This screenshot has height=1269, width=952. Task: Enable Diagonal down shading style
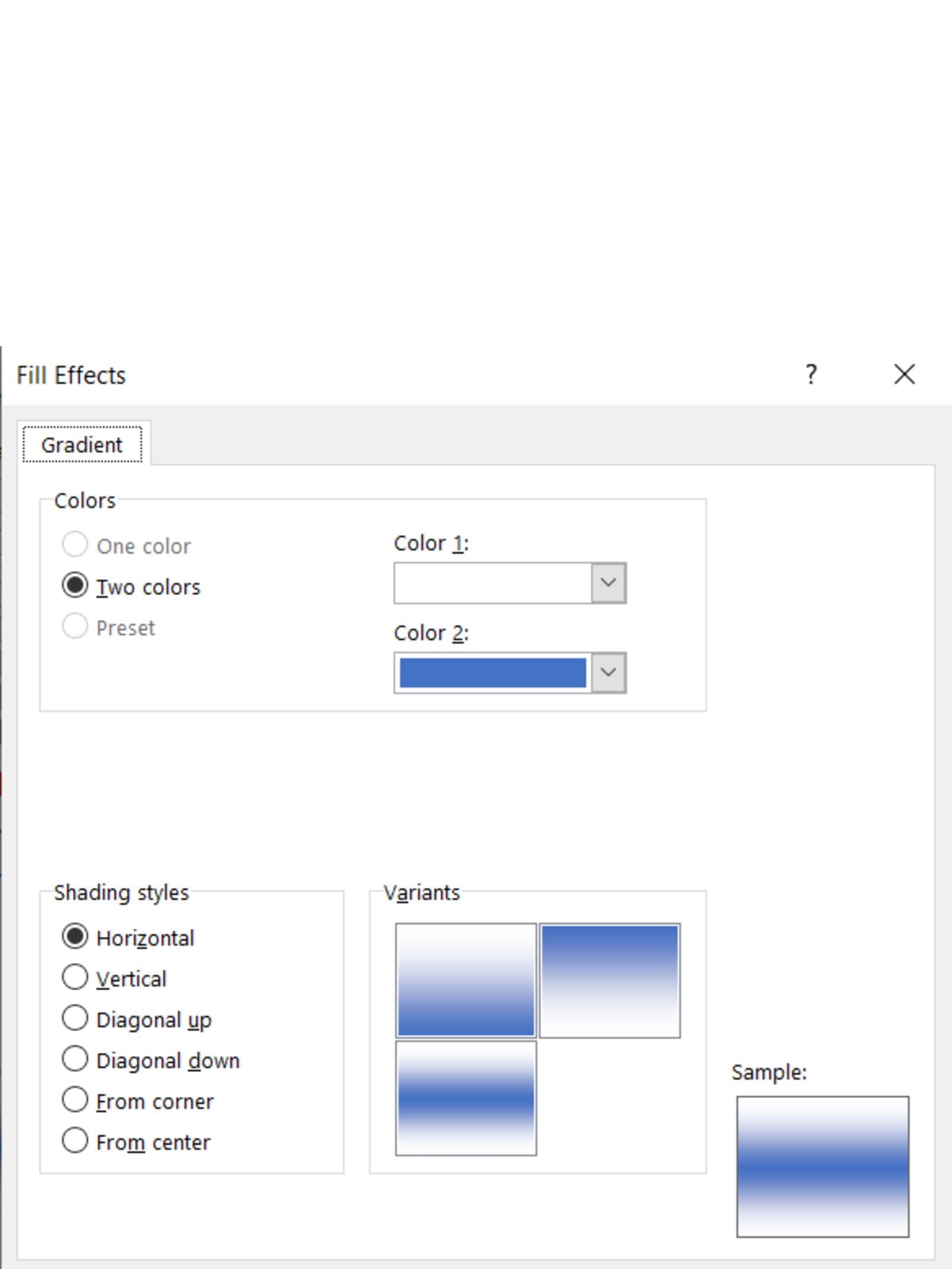75,1060
